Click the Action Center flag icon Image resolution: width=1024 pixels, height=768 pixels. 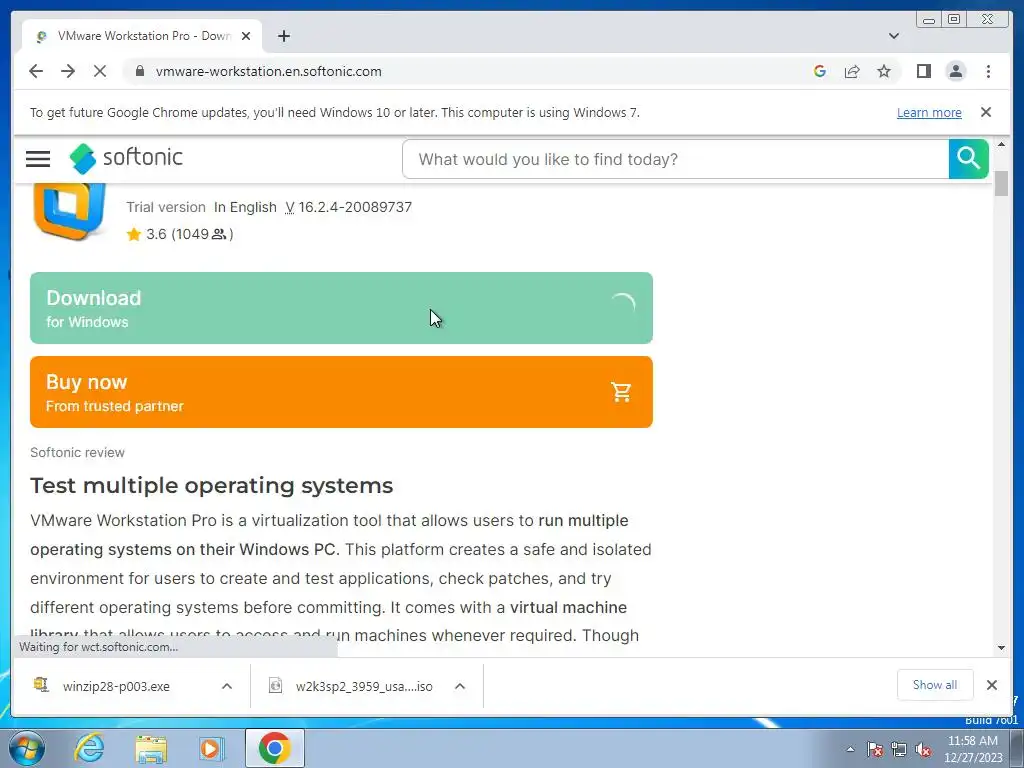[x=875, y=749]
